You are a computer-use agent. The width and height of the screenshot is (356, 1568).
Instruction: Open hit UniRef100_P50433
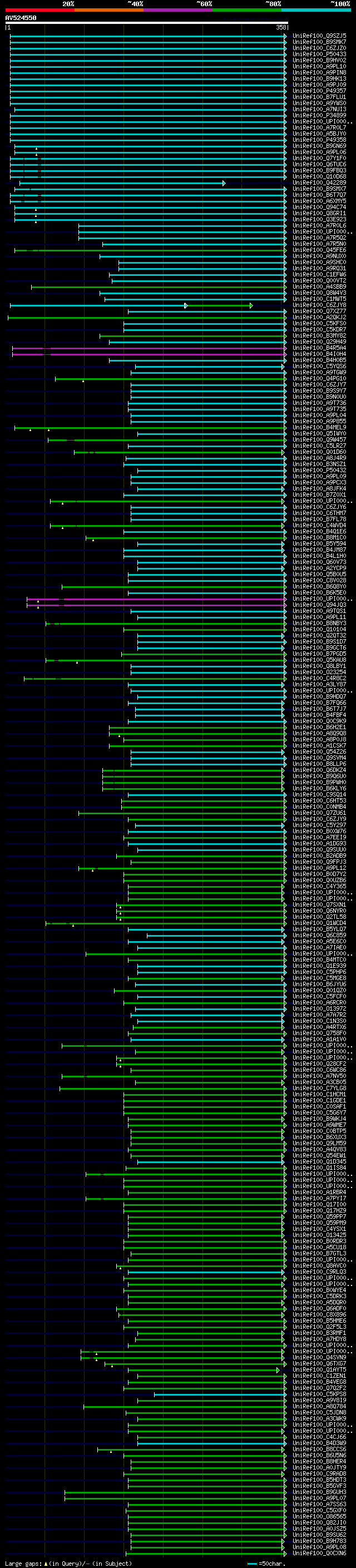click(319, 54)
